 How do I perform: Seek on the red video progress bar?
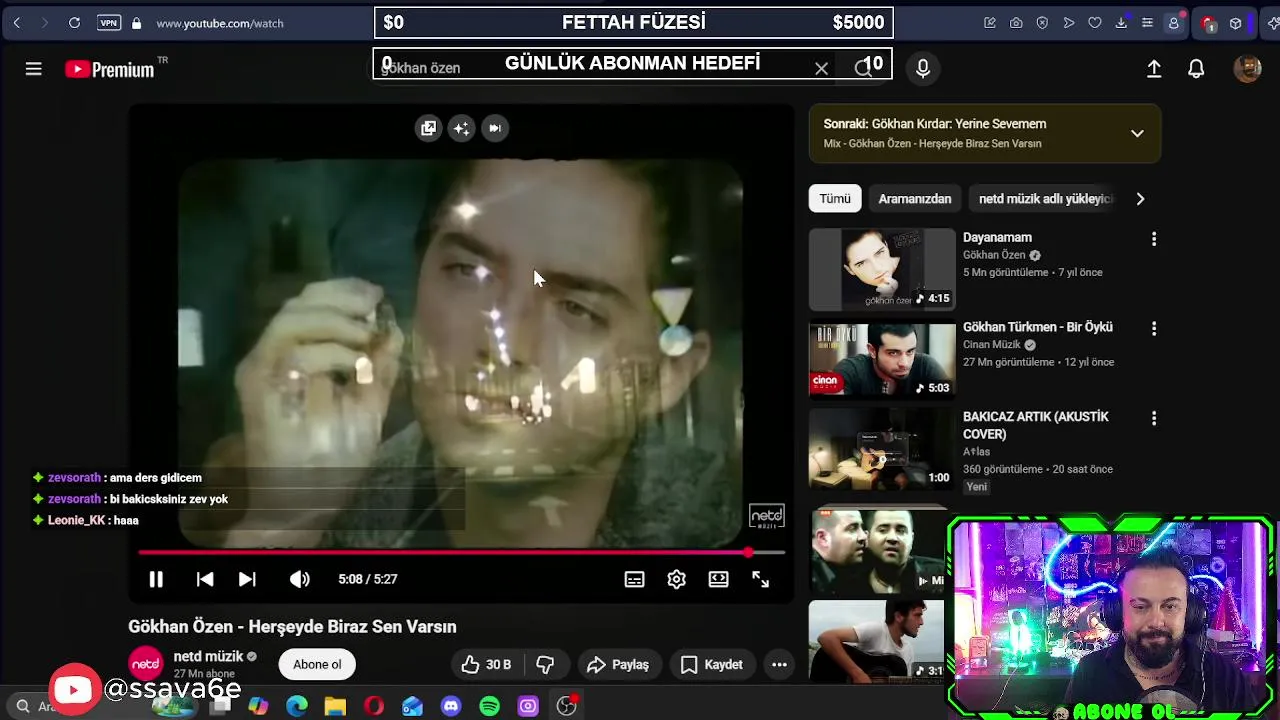(461, 552)
